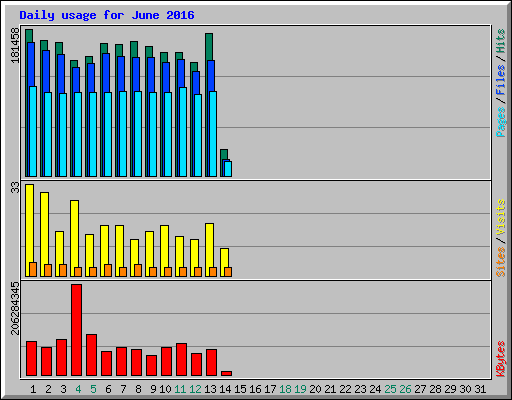Click the red KBytes bar for day 5
The width and height of the screenshot is (512, 400).
tap(91, 355)
